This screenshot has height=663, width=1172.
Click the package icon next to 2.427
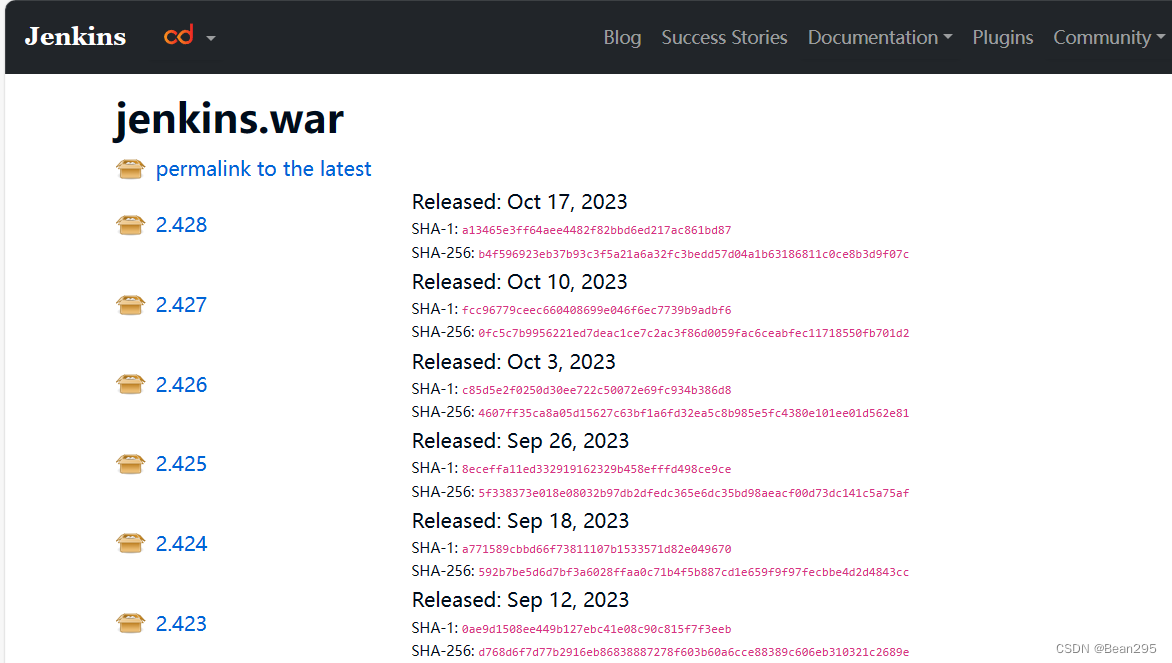[130, 304]
